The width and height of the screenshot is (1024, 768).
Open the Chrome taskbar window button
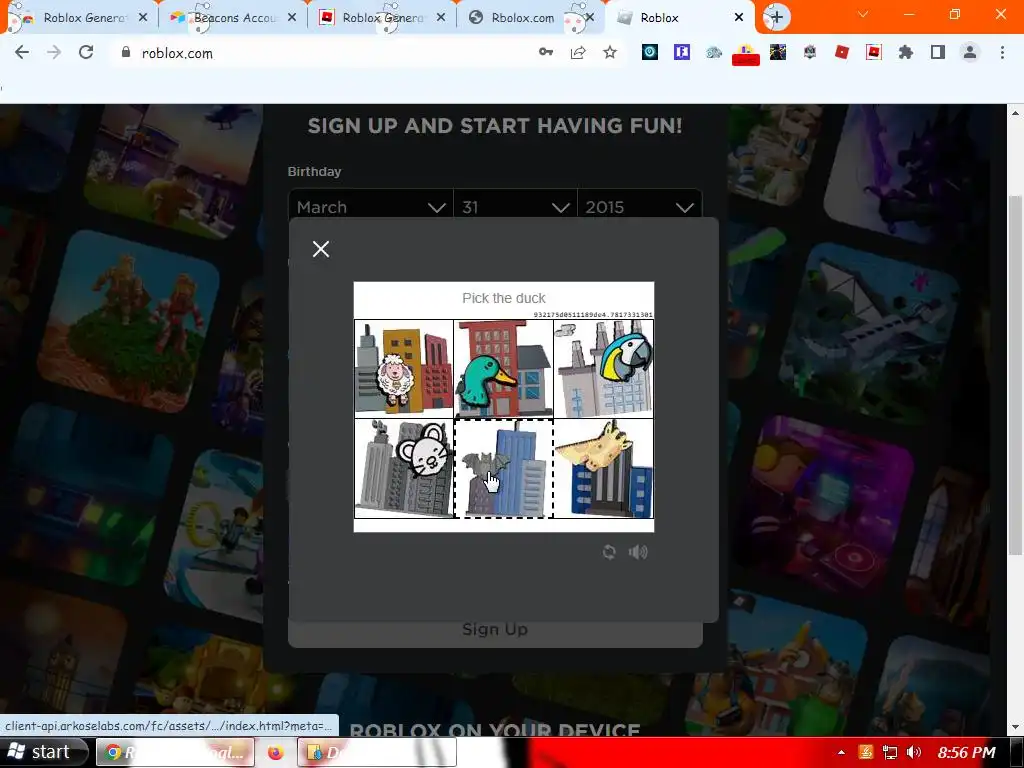click(x=174, y=752)
